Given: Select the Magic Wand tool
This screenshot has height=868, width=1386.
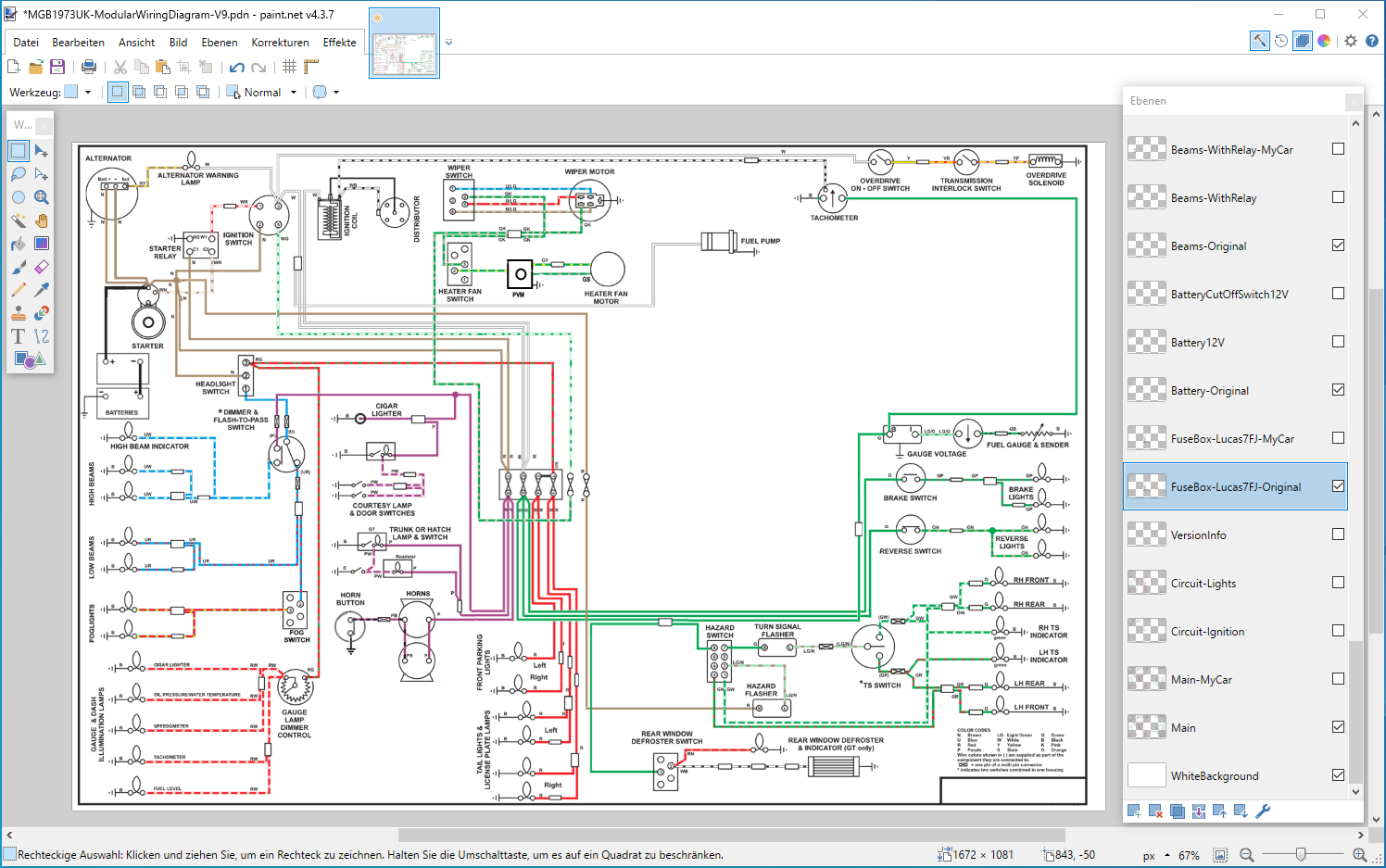Looking at the screenshot, I should (19, 220).
